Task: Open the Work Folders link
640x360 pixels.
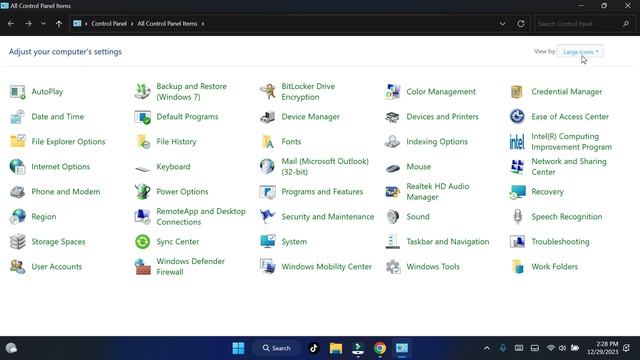Action: [555, 267]
